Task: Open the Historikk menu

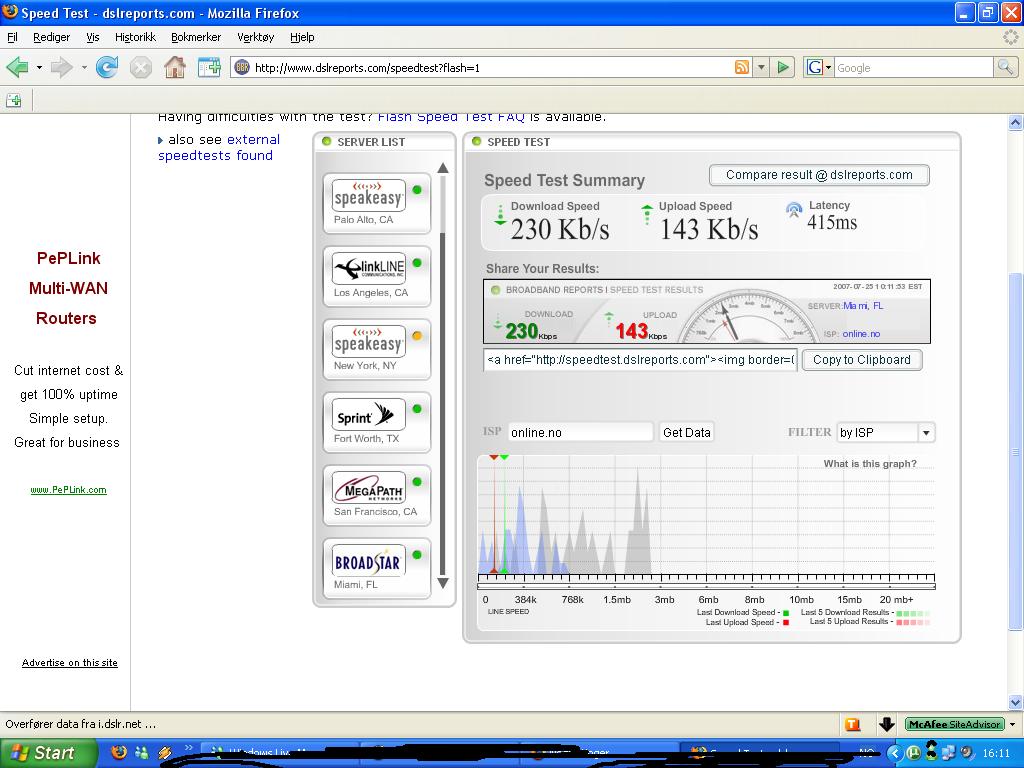Action: point(135,37)
